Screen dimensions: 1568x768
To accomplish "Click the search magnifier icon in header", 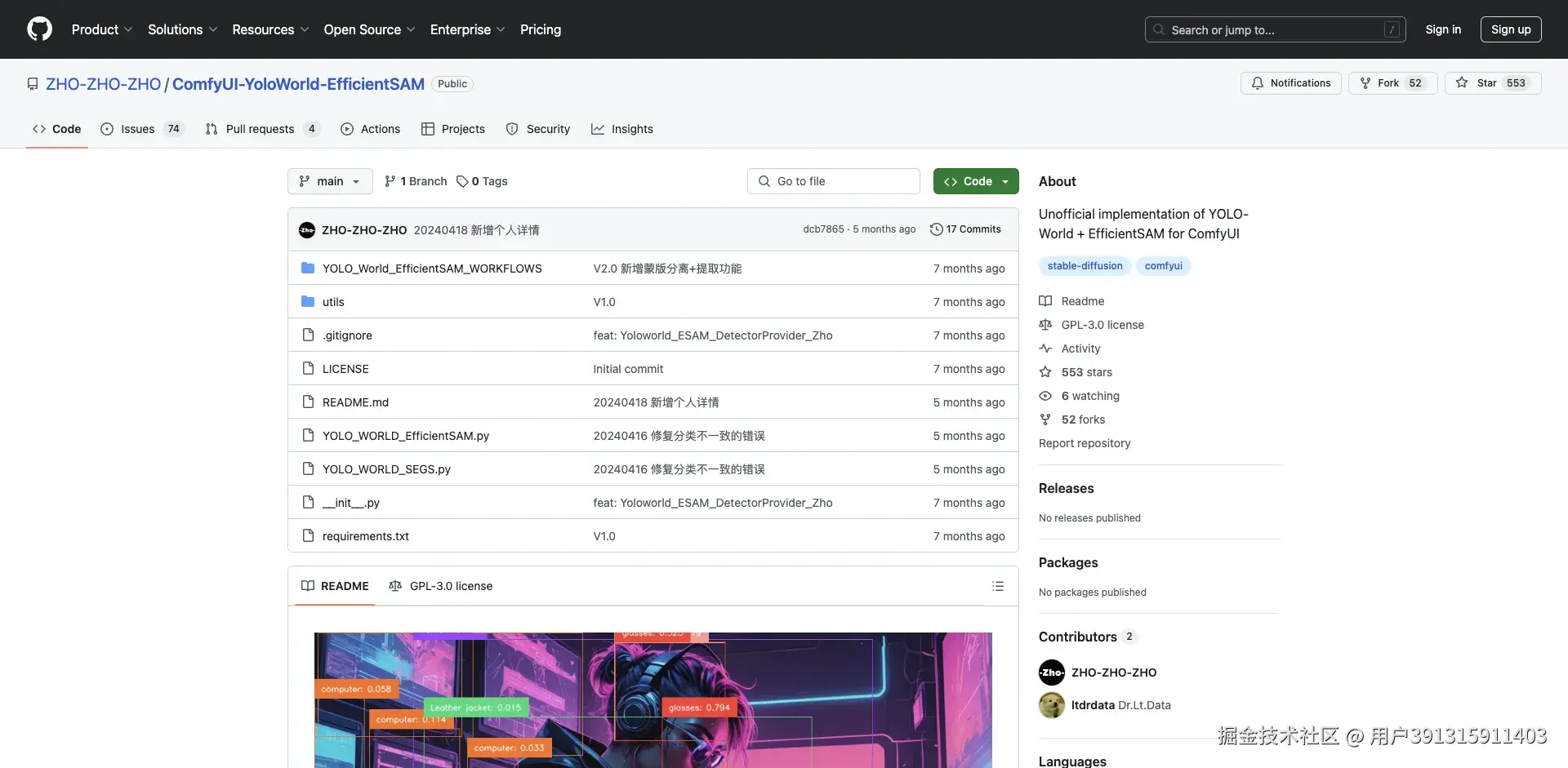I will pyautogui.click(x=1159, y=29).
